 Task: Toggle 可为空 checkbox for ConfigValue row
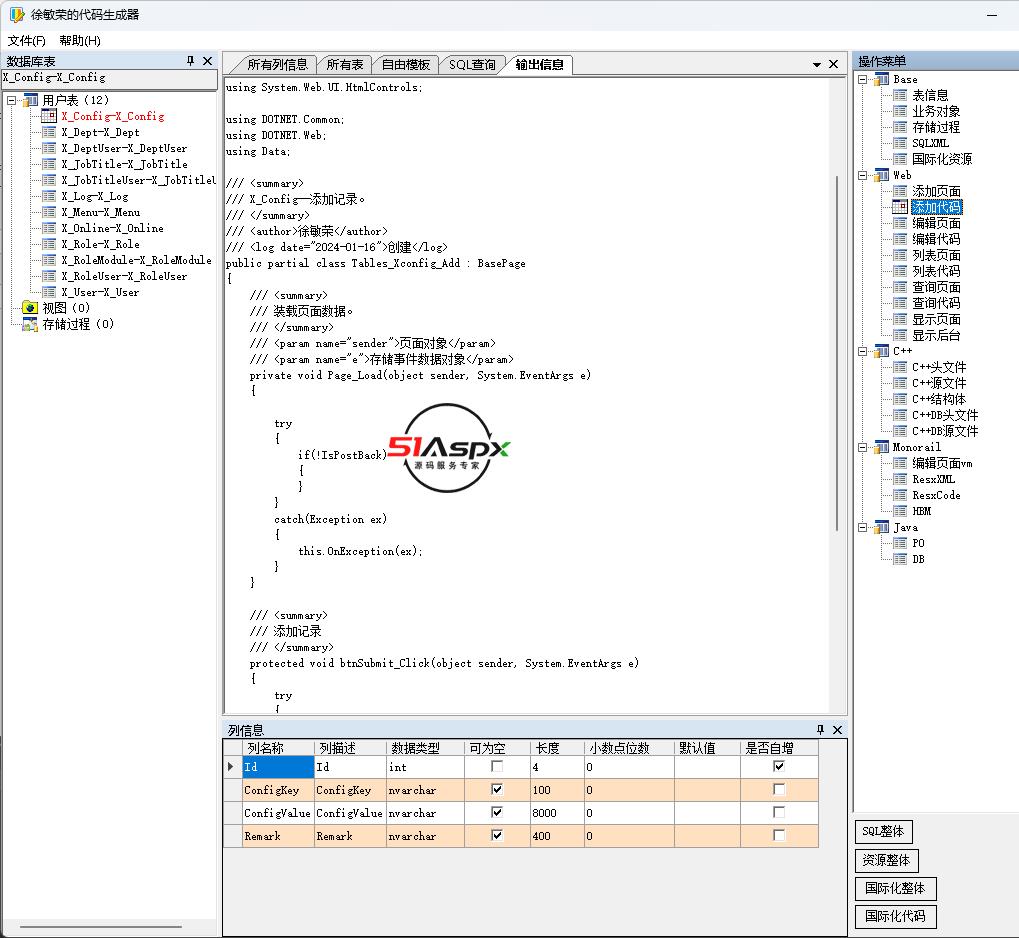(497, 812)
